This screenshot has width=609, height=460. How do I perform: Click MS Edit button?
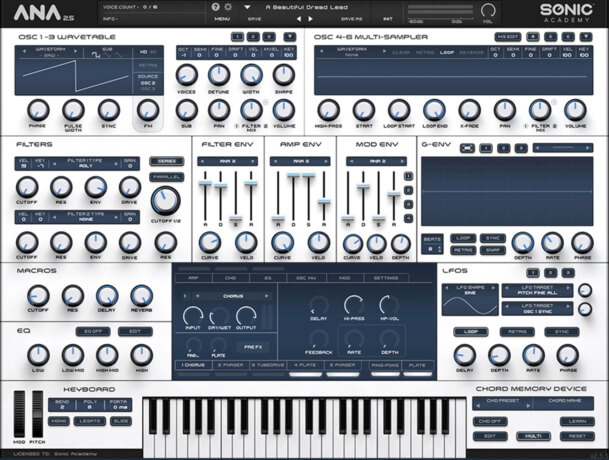point(507,37)
